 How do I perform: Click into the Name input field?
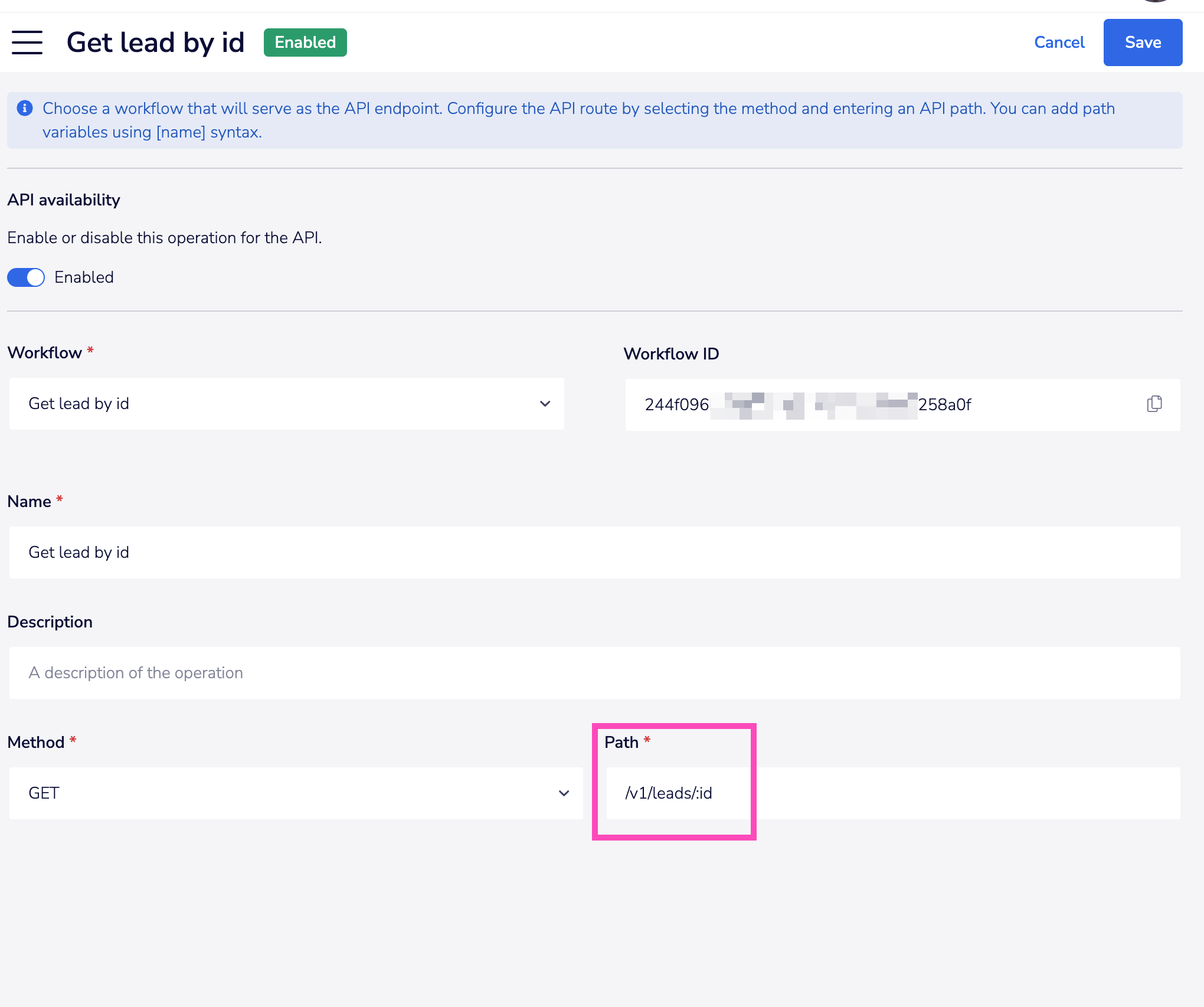pyautogui.click(x=594, y=552)
